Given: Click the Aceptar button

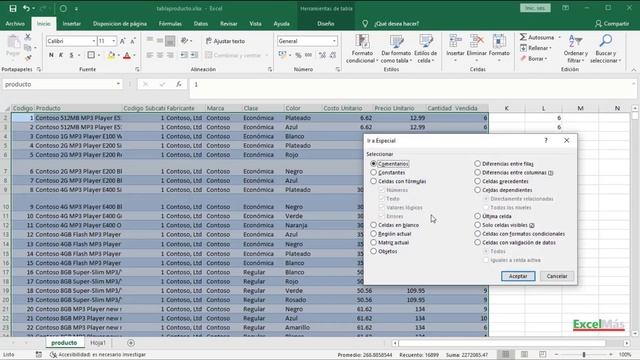Looking at the screenshot, I should (x=518, y=276).
